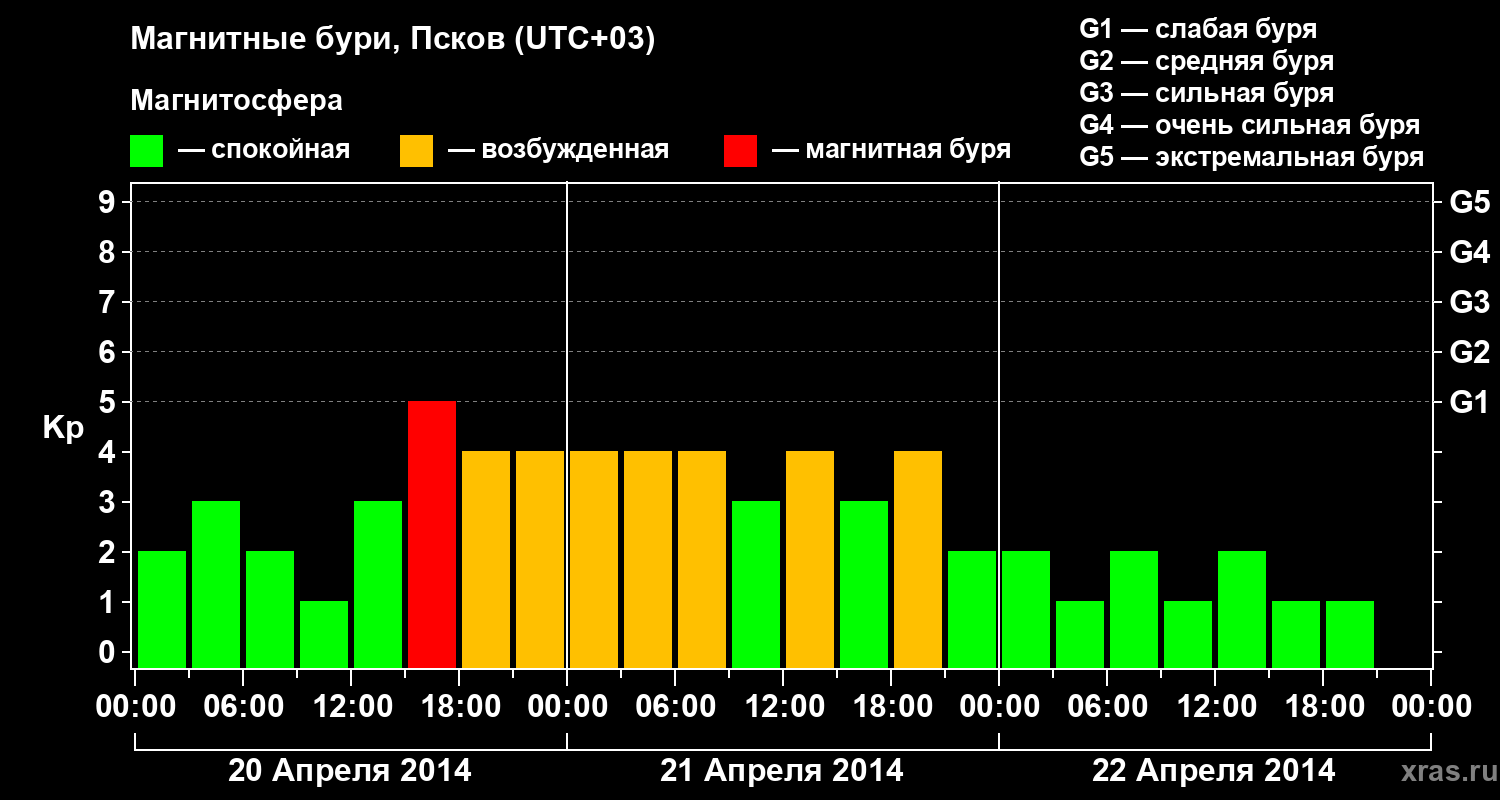Select the 22 April 00:00–03:00 Kp 2 bar
This screenshot has height=800, width=1500.
click(x=1026, y=609)
